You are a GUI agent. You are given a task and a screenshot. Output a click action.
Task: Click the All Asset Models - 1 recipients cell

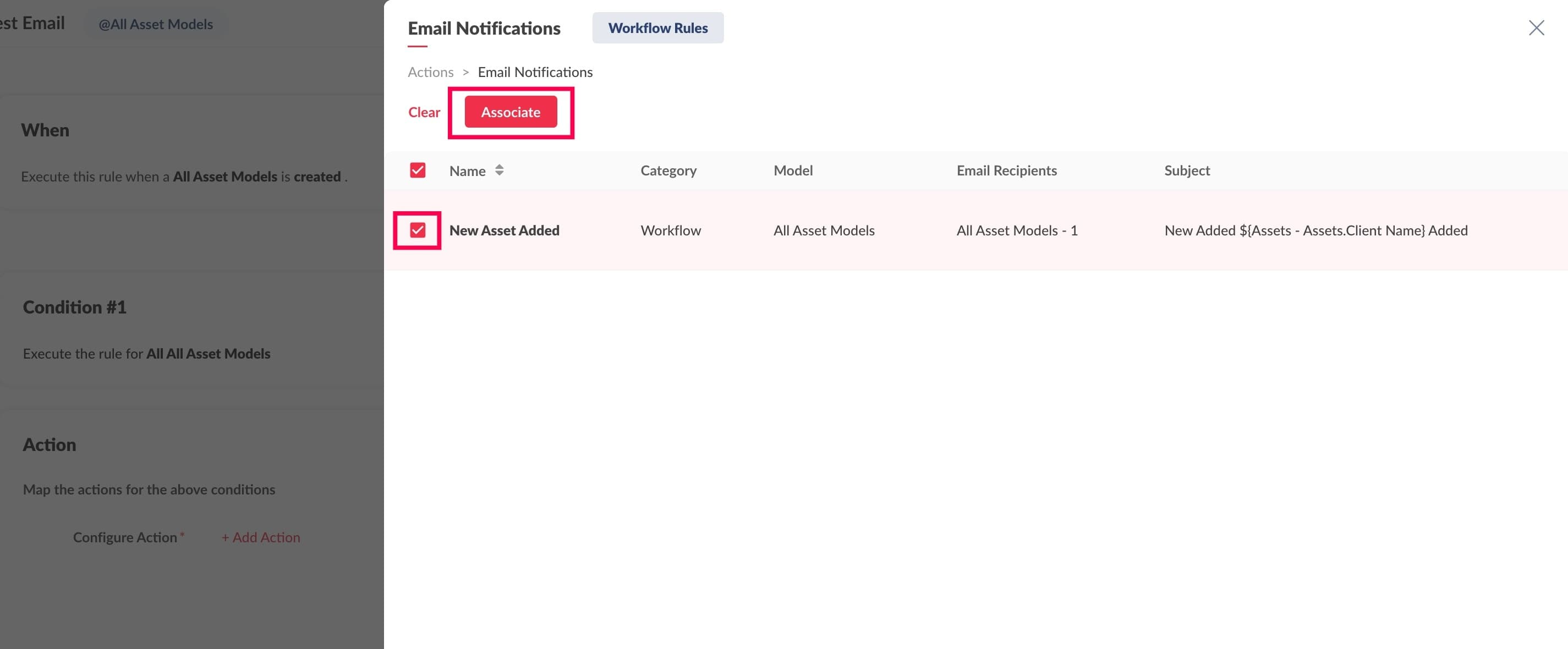(x=1017, y=230)
